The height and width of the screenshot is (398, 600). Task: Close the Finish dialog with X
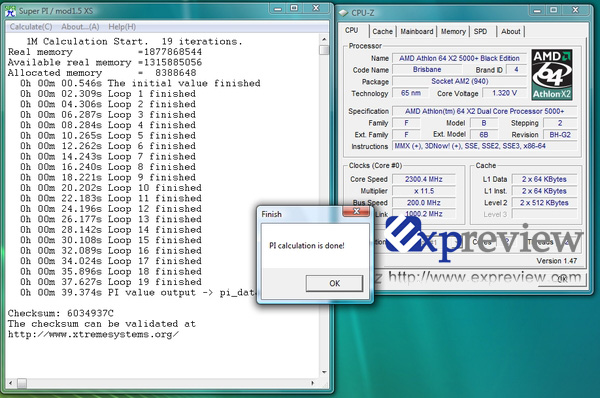pyautogui.click(x=356, y=211)
